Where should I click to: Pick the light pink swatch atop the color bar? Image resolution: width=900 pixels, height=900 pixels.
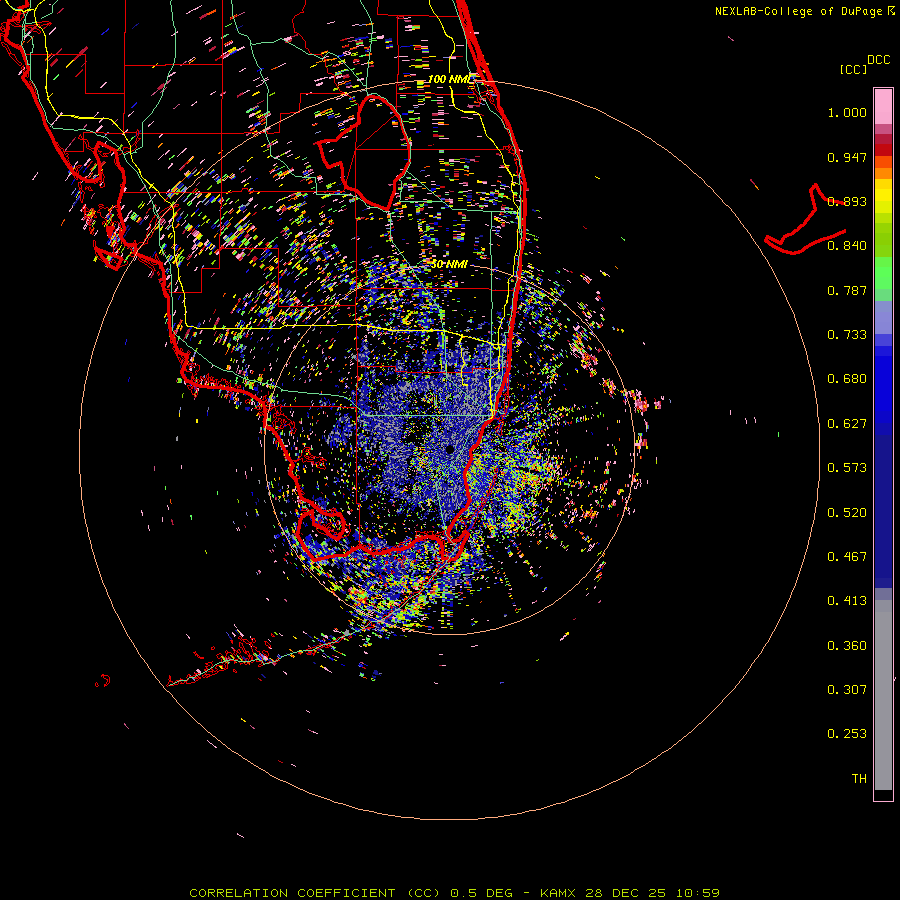click(x=883, y=107)
